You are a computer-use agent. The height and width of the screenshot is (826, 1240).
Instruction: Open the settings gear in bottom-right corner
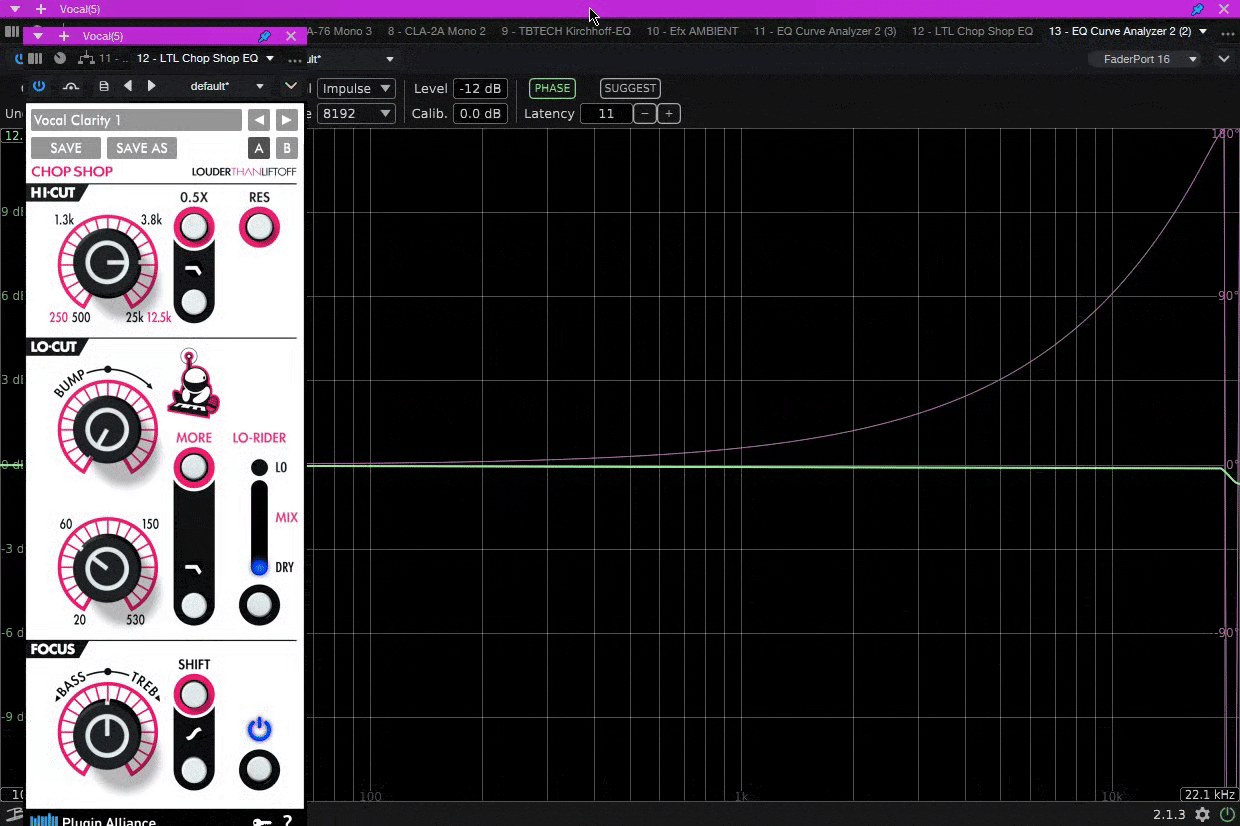tap(1202, 815)
